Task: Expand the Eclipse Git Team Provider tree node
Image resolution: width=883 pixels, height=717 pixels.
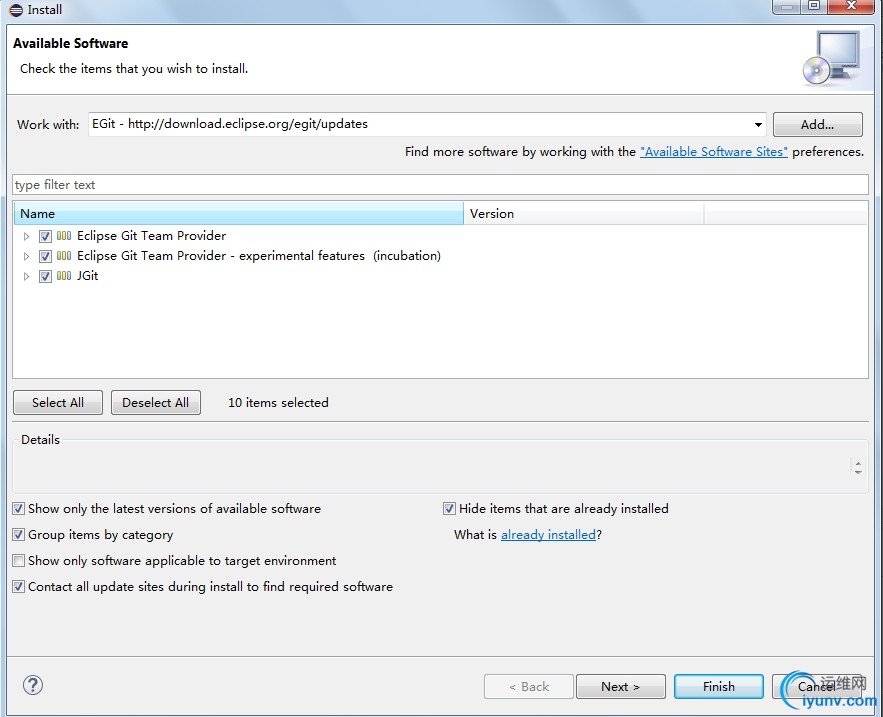Action: (x=26, y=236)
